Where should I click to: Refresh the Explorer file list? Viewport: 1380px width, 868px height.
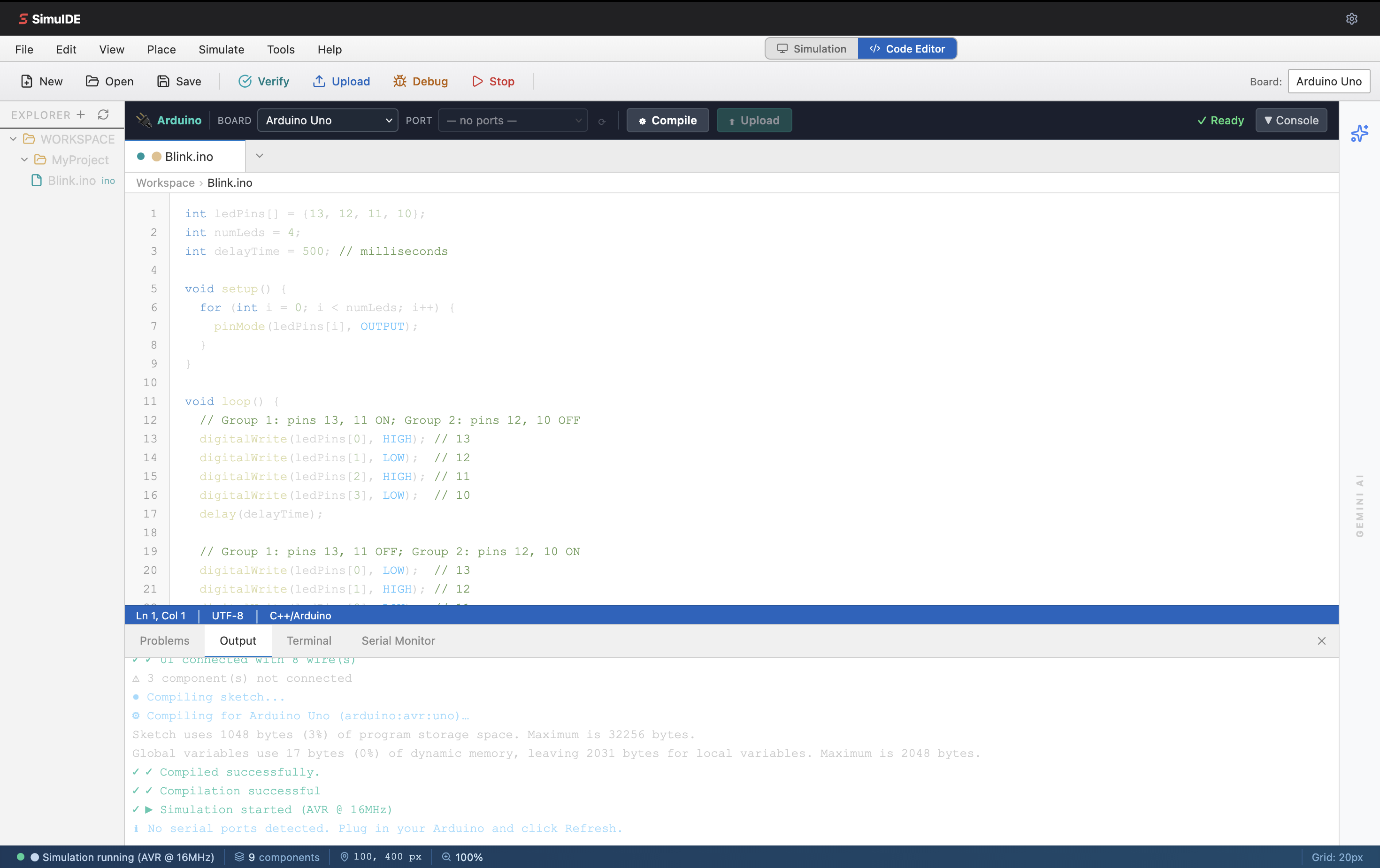[103, 114]
